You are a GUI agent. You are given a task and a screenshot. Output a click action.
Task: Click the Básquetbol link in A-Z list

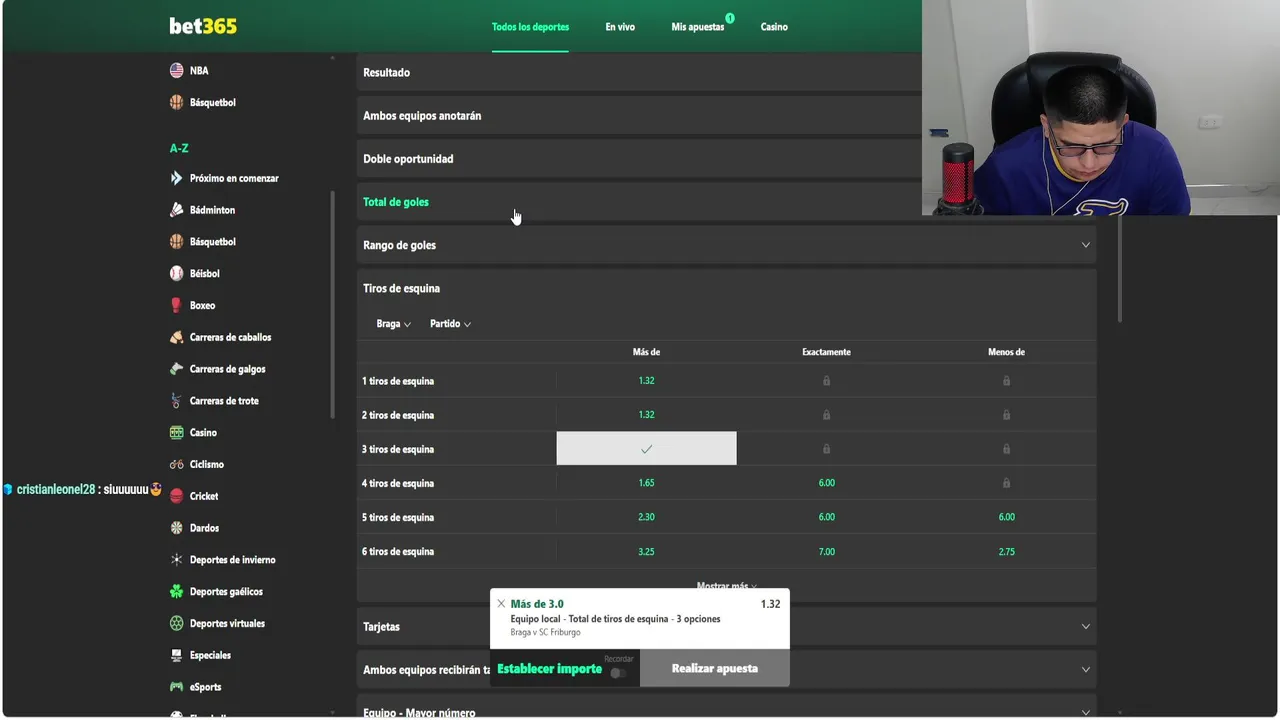pos(213,242)
